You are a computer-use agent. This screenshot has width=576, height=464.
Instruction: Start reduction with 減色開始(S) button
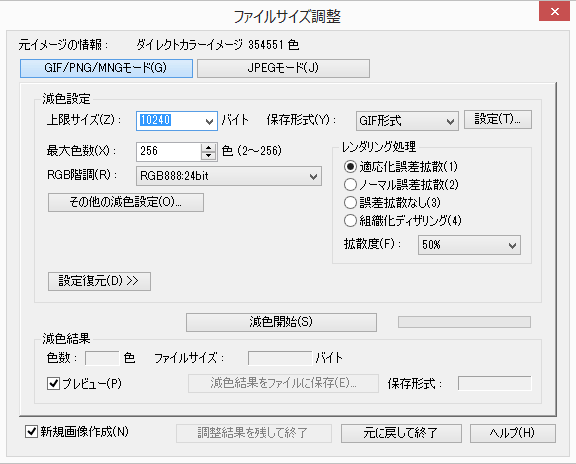[281, 322]
